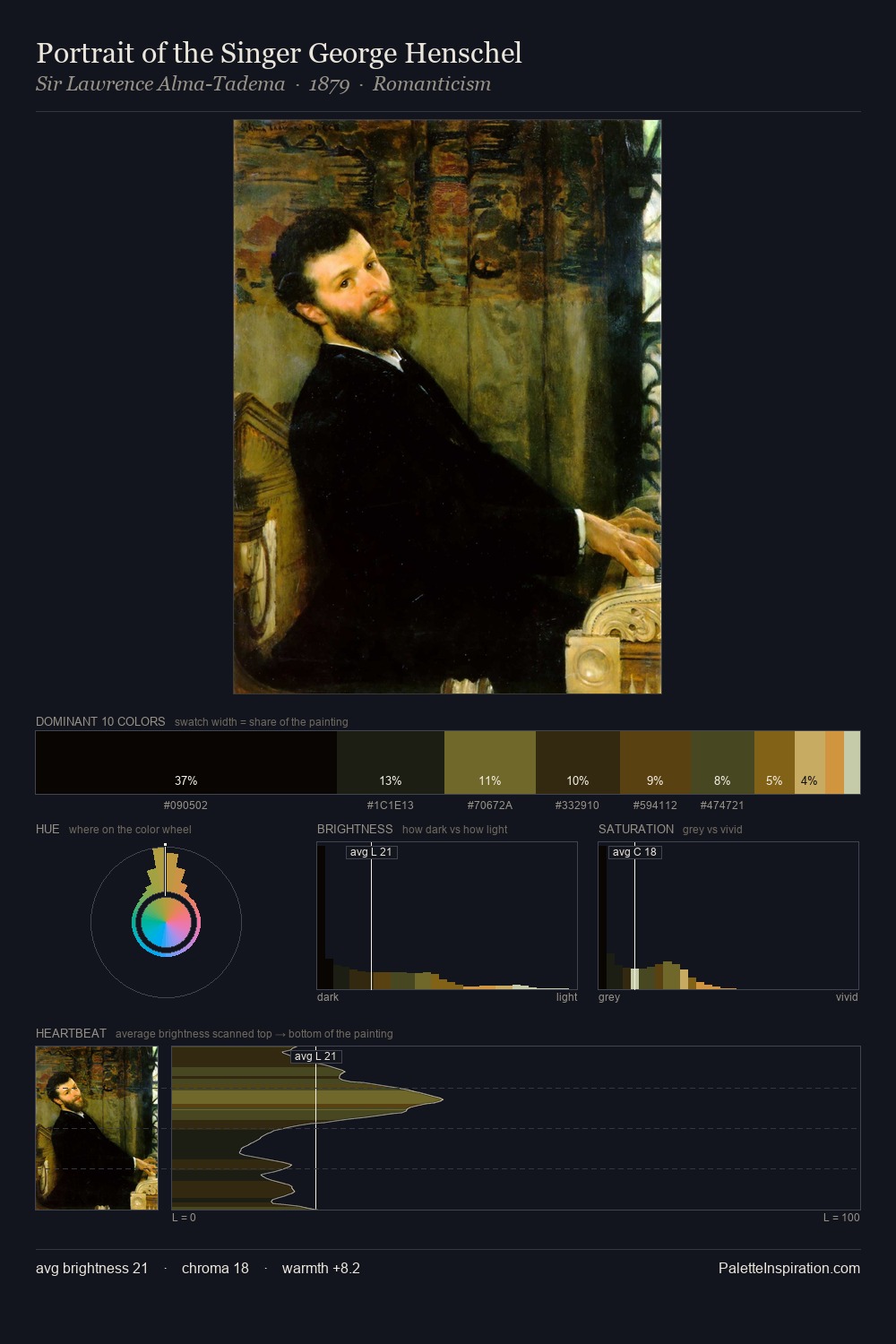896x1344 pixels.
Task: Select the 4% tan swatch
Action: [x=810, y=762]
